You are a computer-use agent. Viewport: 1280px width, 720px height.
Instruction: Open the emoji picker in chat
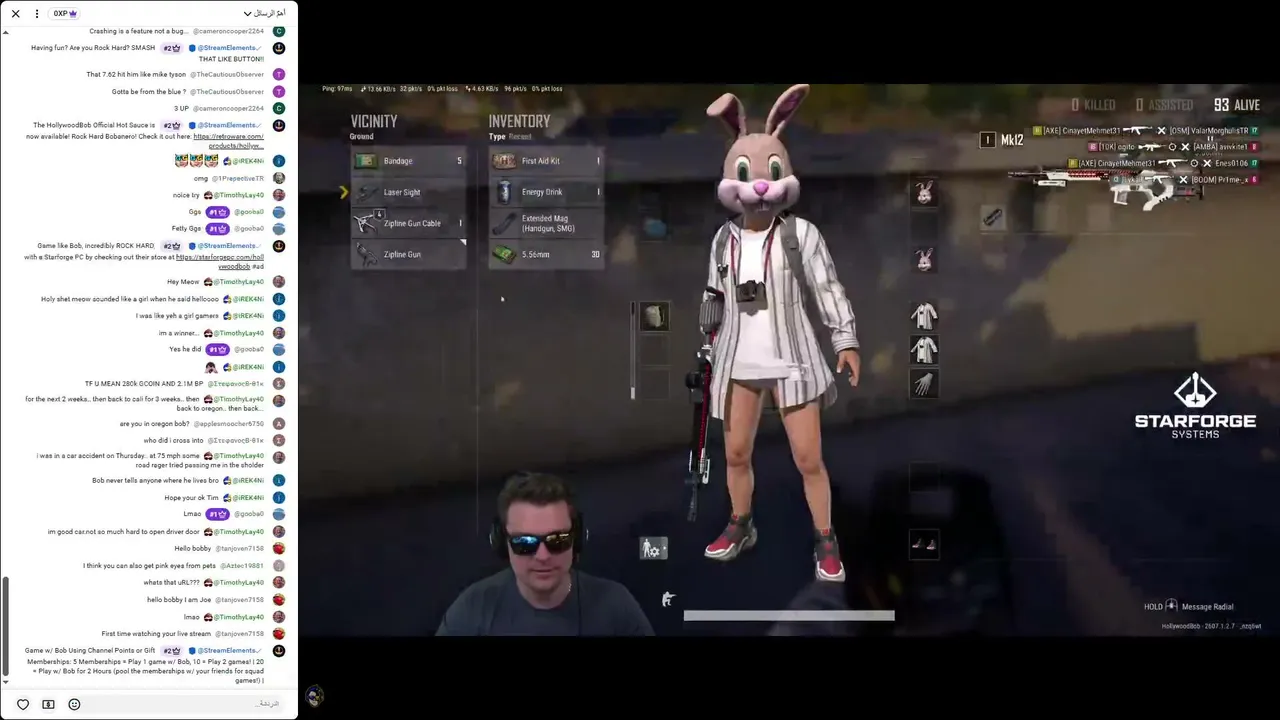(x=74, y=704)
